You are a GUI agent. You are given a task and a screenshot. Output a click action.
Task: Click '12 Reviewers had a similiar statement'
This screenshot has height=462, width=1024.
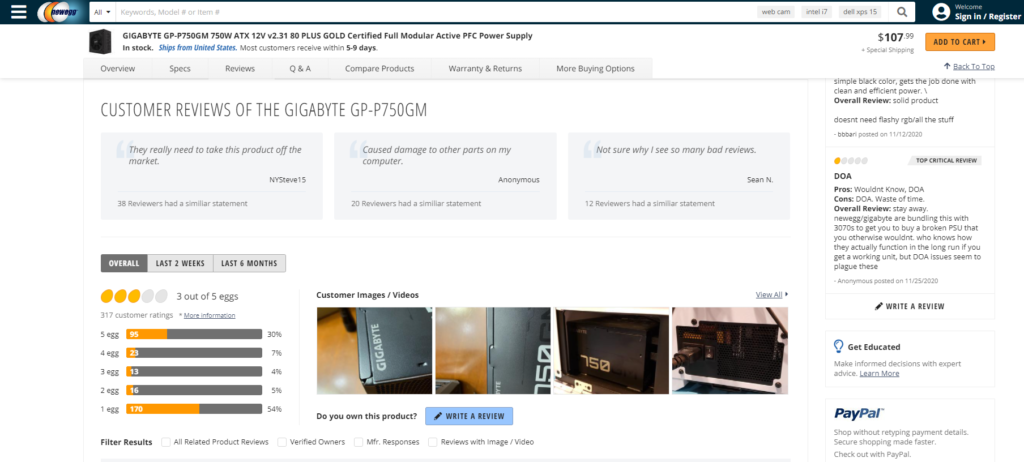(x=650, y=204)
